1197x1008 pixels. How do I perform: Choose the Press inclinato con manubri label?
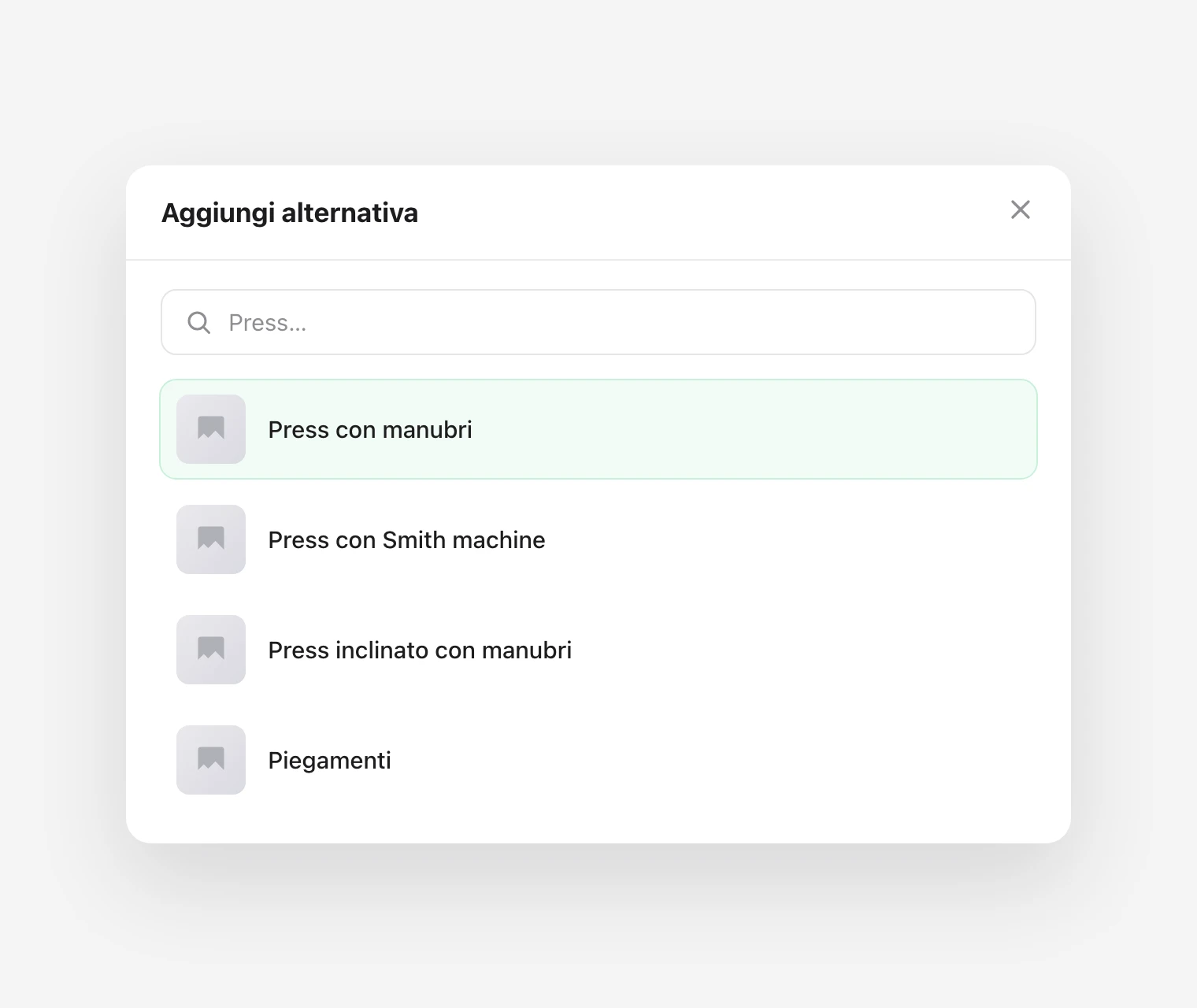(420, 650)
